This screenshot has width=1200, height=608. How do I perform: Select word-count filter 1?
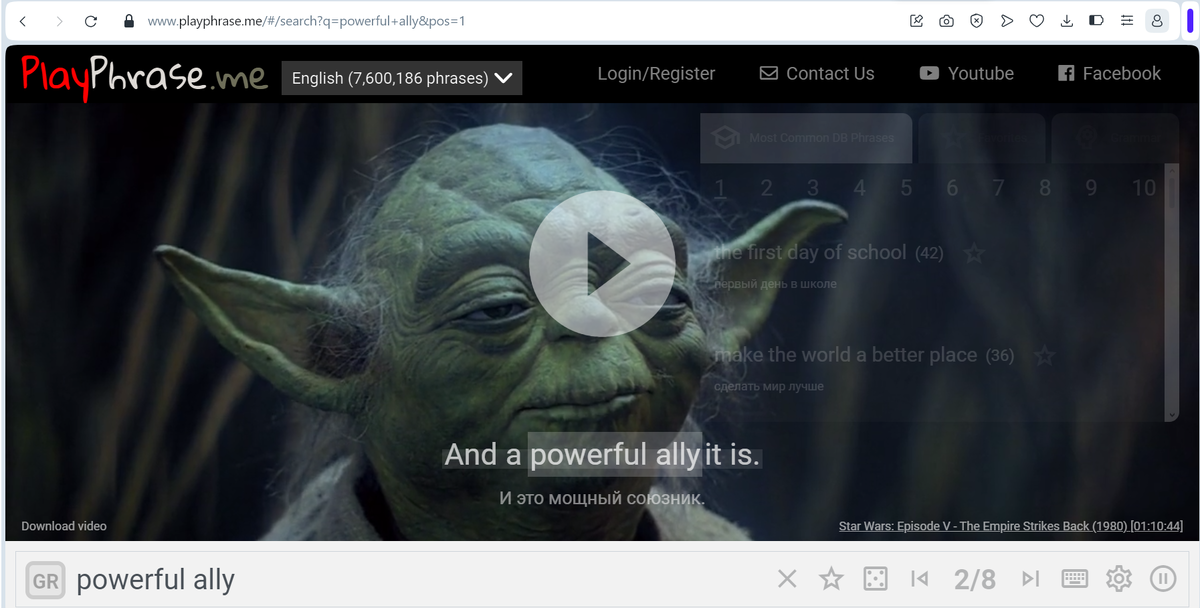[720, 188]
